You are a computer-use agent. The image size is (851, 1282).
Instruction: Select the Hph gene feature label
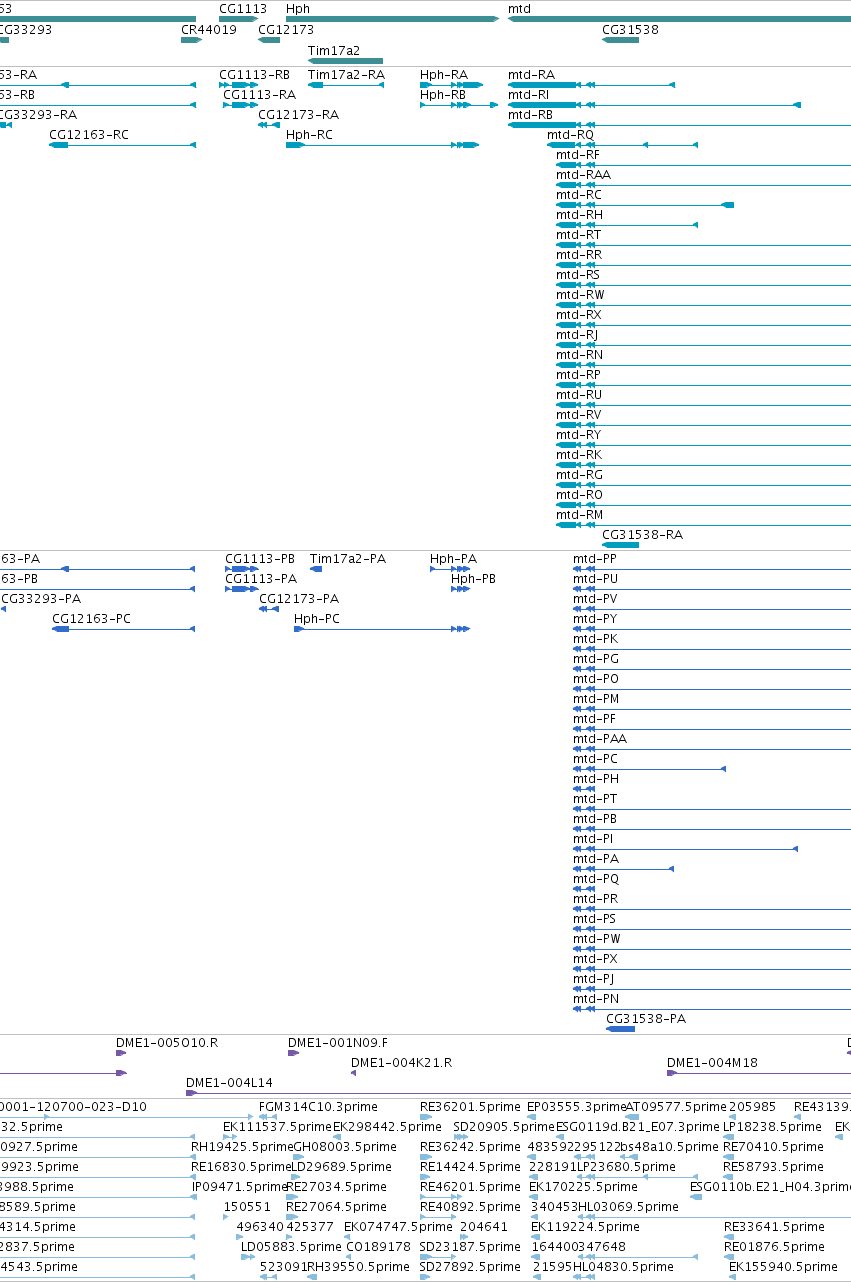pyautogui.click(x=298, y=8)
